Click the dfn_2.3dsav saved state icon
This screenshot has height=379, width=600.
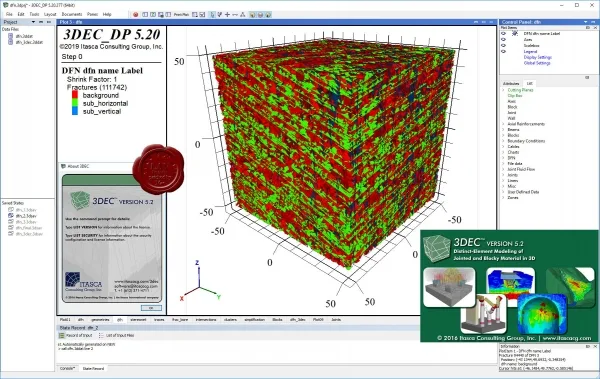click(x=11, y=216)
